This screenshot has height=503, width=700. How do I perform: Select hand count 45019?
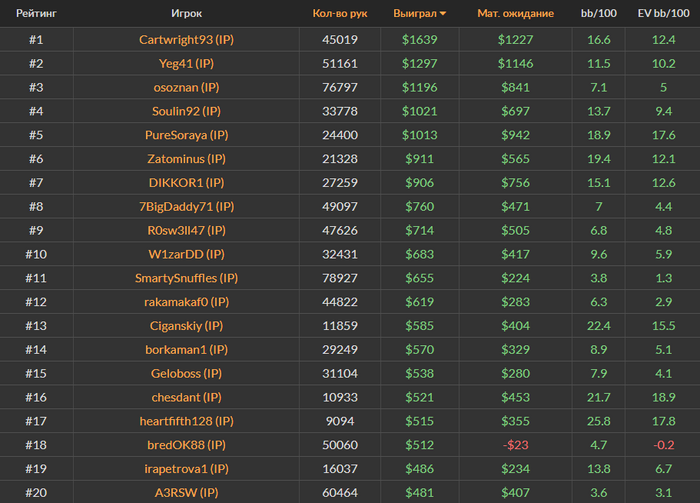point(340,40)
